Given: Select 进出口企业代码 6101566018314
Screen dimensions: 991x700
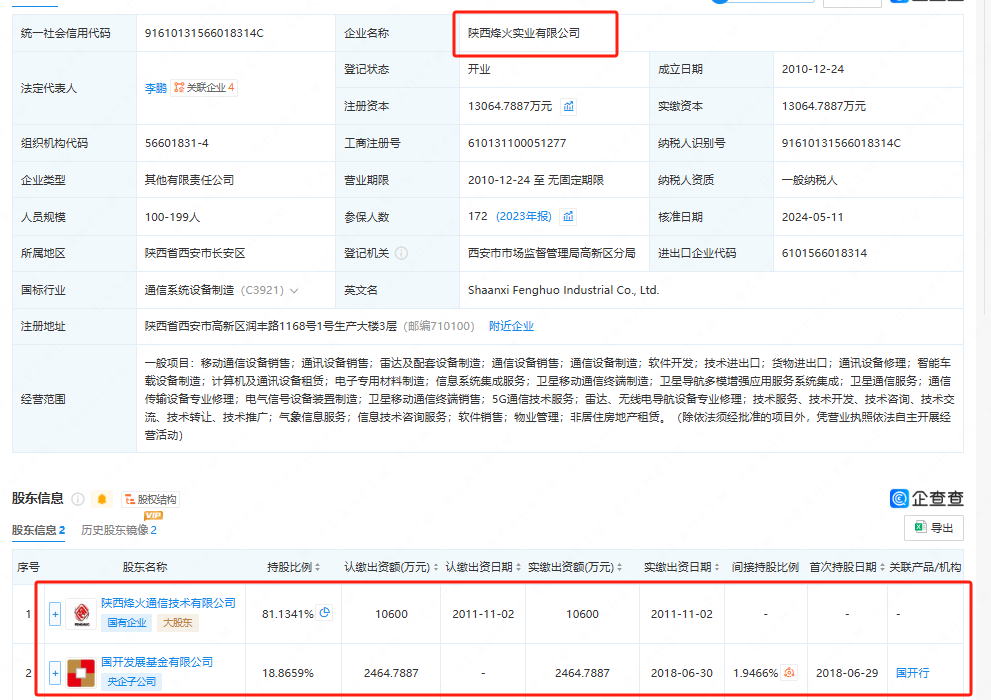Looking at the screenshot, I should (824, 253).
